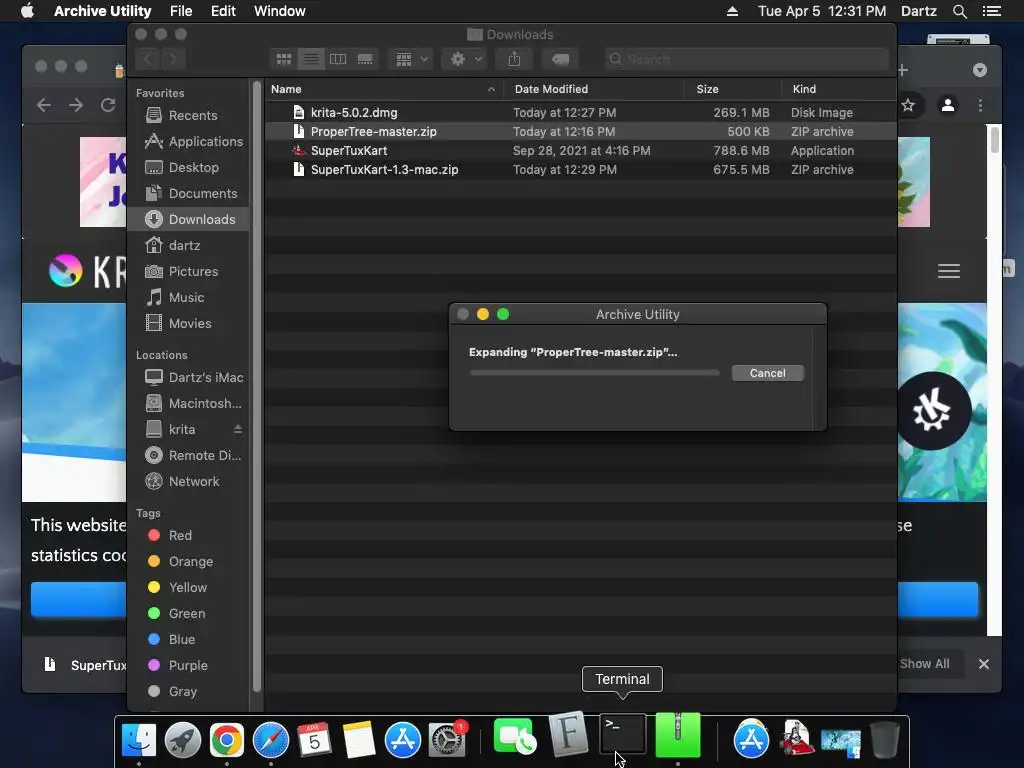The height and width of the screenshot is (768, 1024).
Task: Select the Green tag
Action: [x=189, y=614]
